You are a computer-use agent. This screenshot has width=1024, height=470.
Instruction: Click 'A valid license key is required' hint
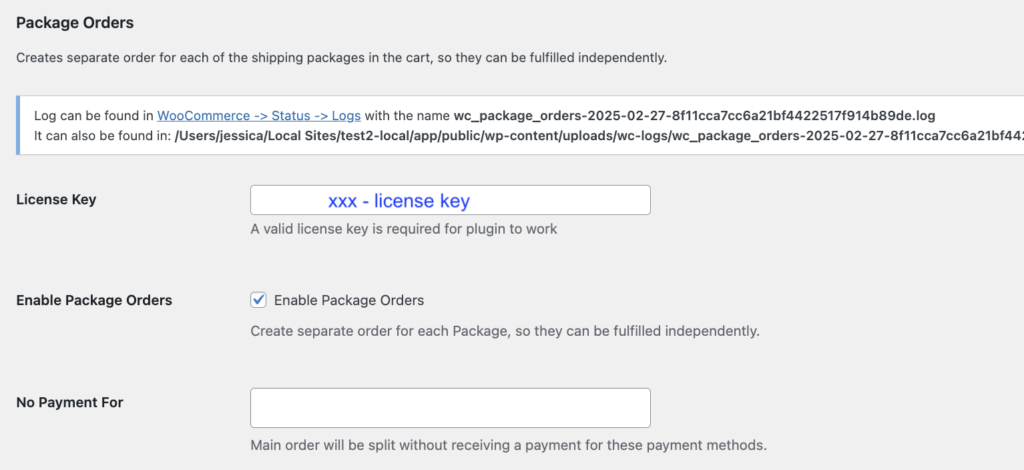click(403, 229)
